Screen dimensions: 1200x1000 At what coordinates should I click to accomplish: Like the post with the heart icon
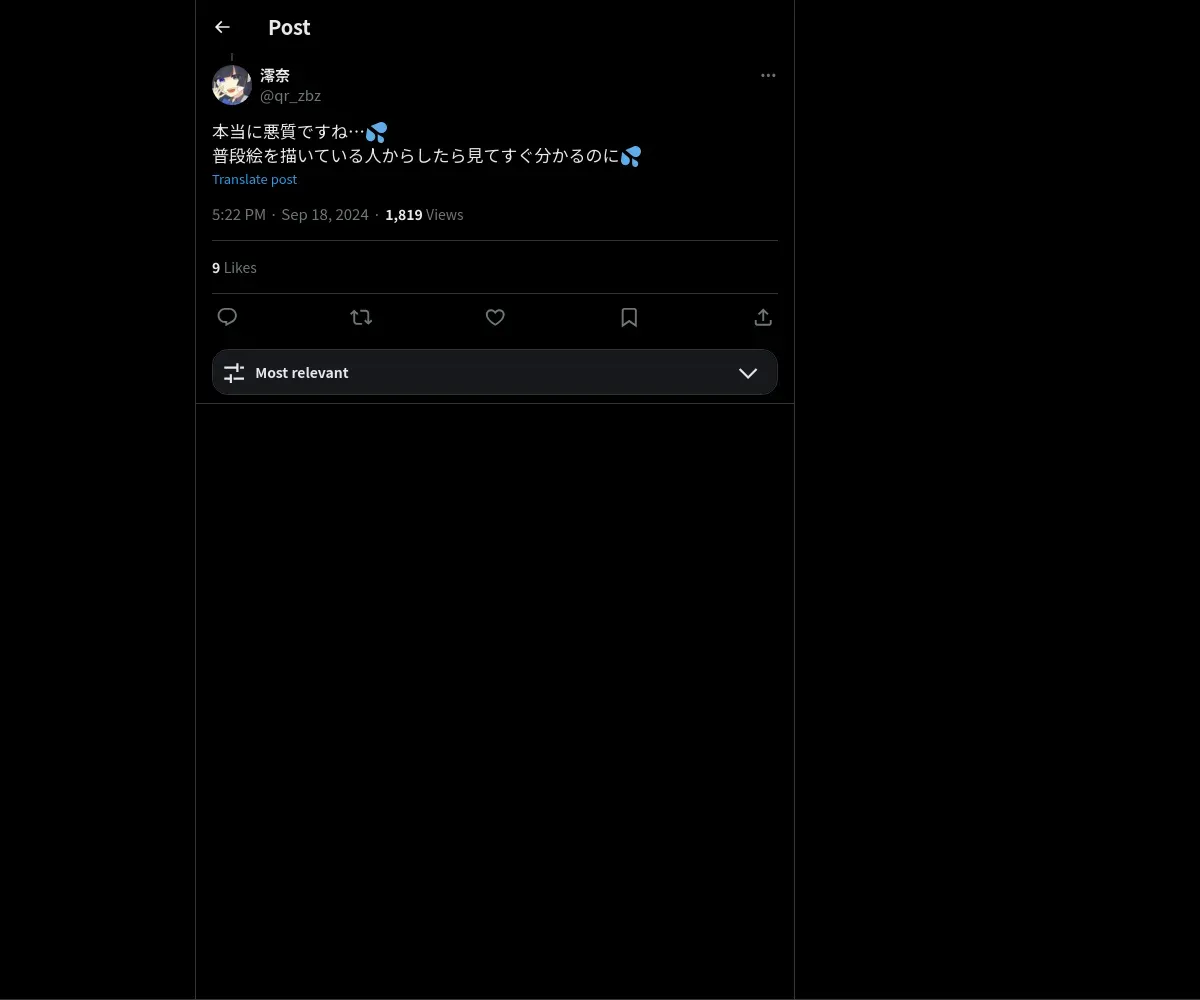point(495,317)
